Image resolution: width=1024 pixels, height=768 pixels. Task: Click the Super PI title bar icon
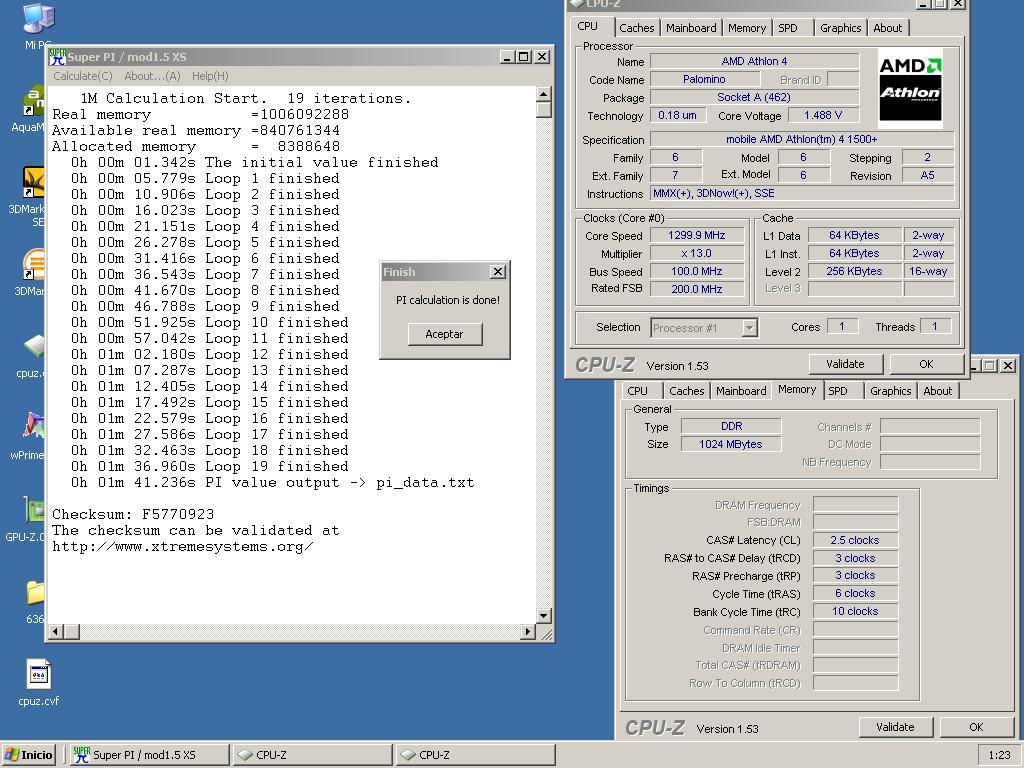click(x=57, y=57)
